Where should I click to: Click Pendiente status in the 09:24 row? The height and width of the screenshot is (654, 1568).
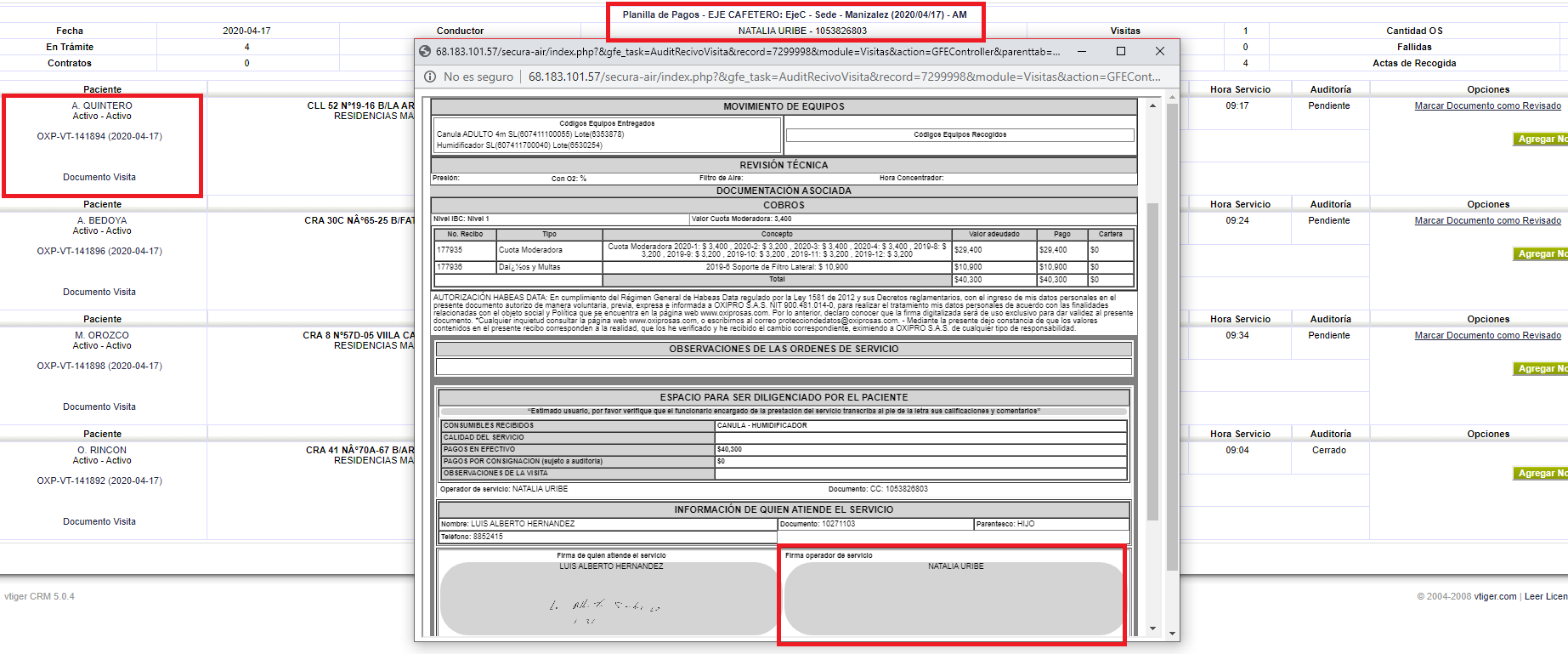click(1329, 220)
